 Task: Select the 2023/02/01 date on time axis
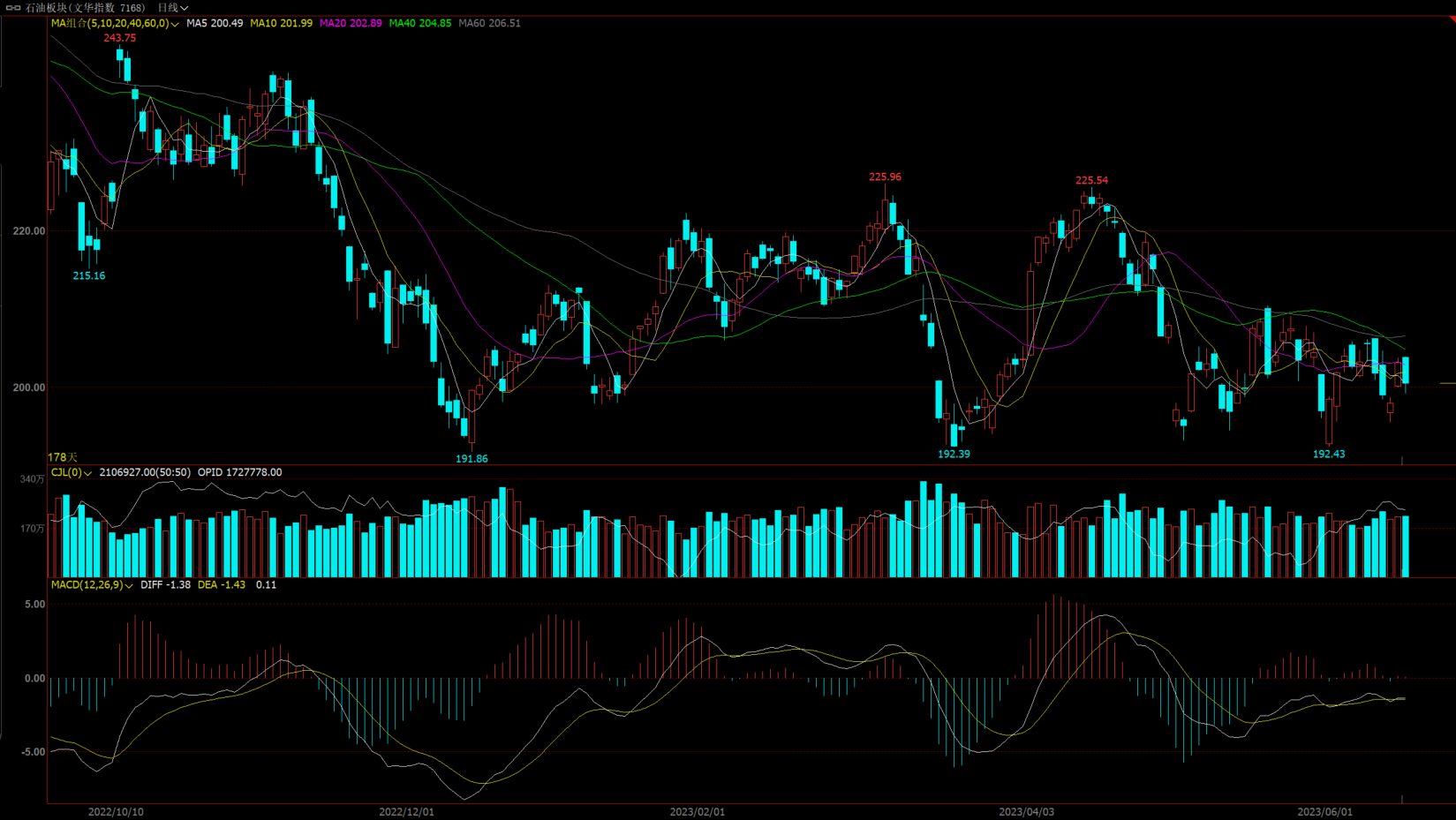click(x=698, y=812)
